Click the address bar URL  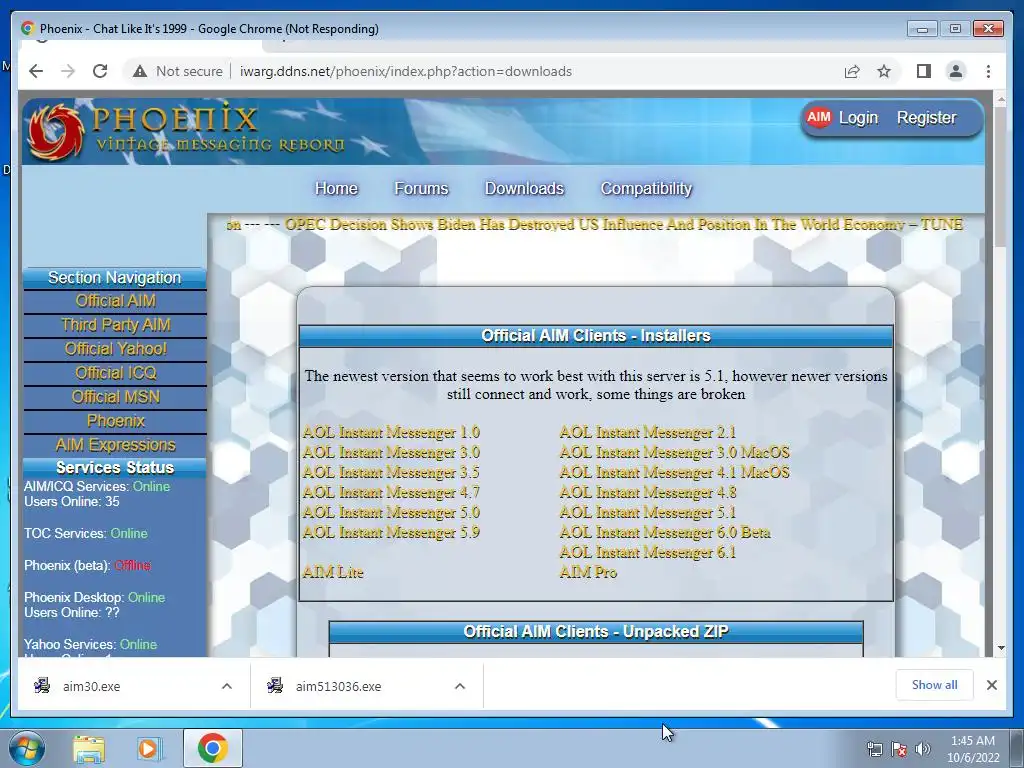[x=406, y=71]
